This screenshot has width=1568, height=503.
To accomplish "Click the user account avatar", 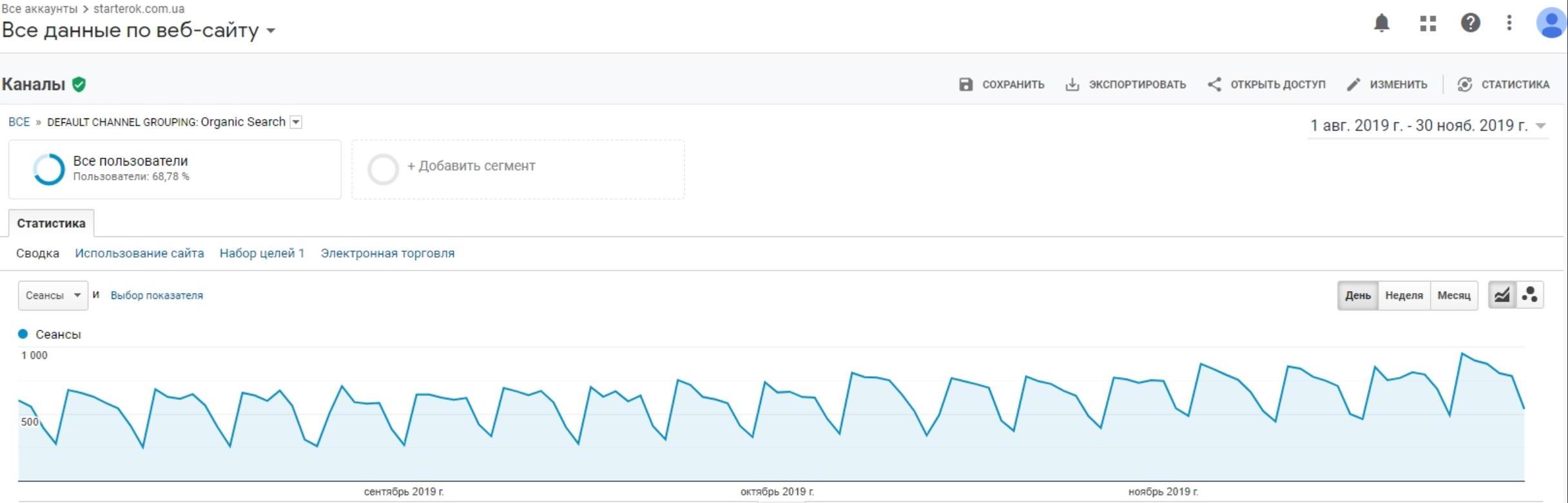I will [1552, 23].
